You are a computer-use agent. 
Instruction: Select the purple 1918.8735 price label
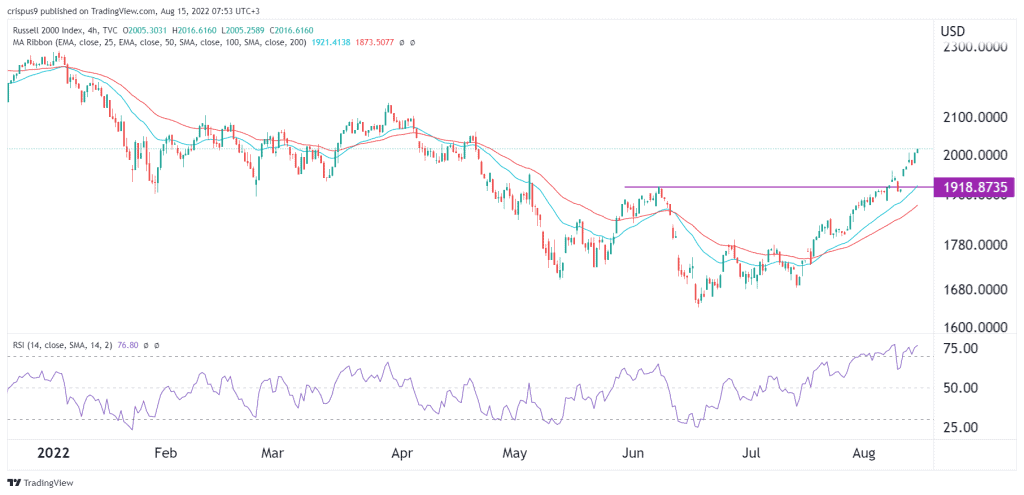pos(975,187)
